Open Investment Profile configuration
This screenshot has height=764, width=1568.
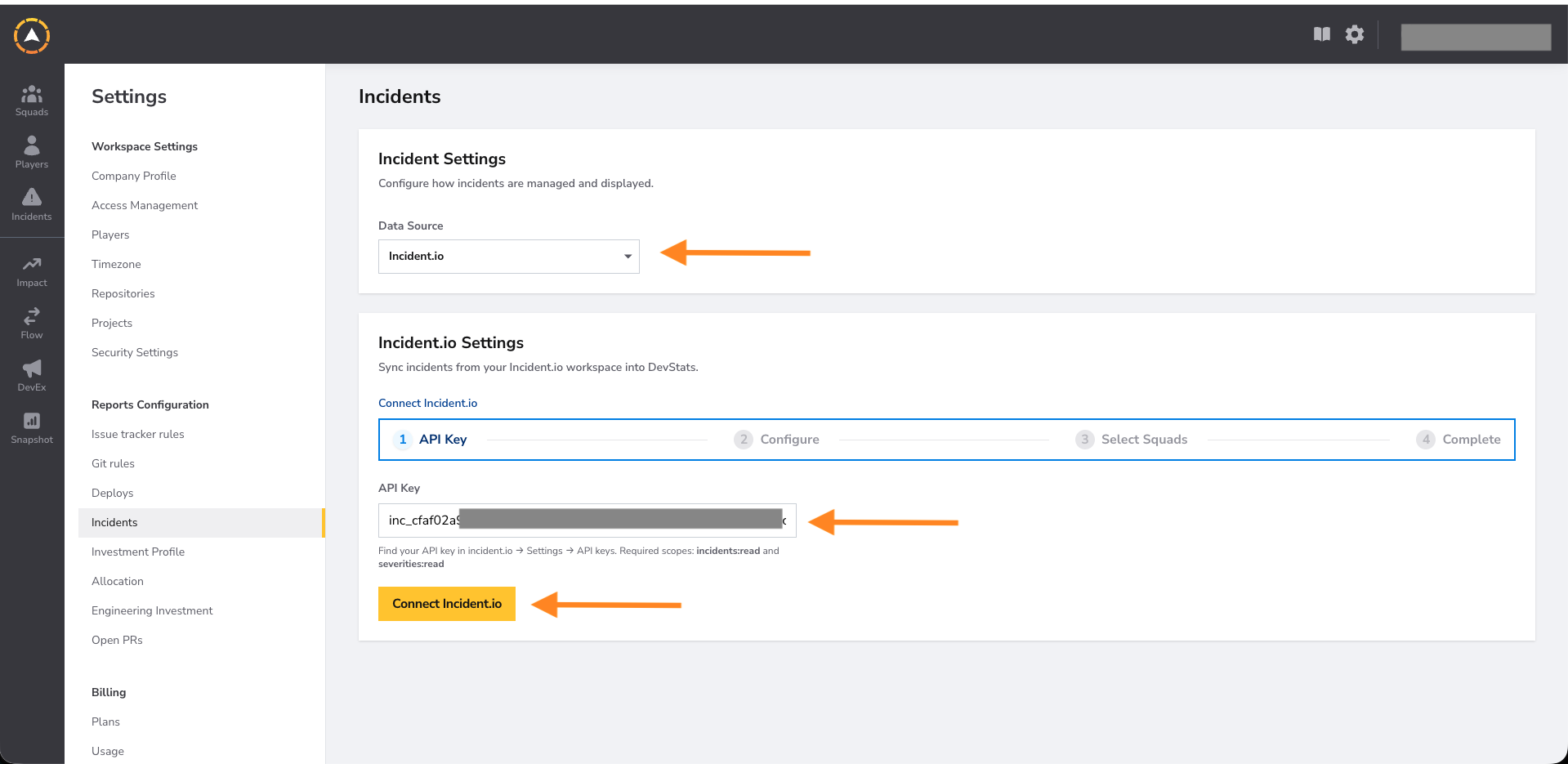(138, 552)
